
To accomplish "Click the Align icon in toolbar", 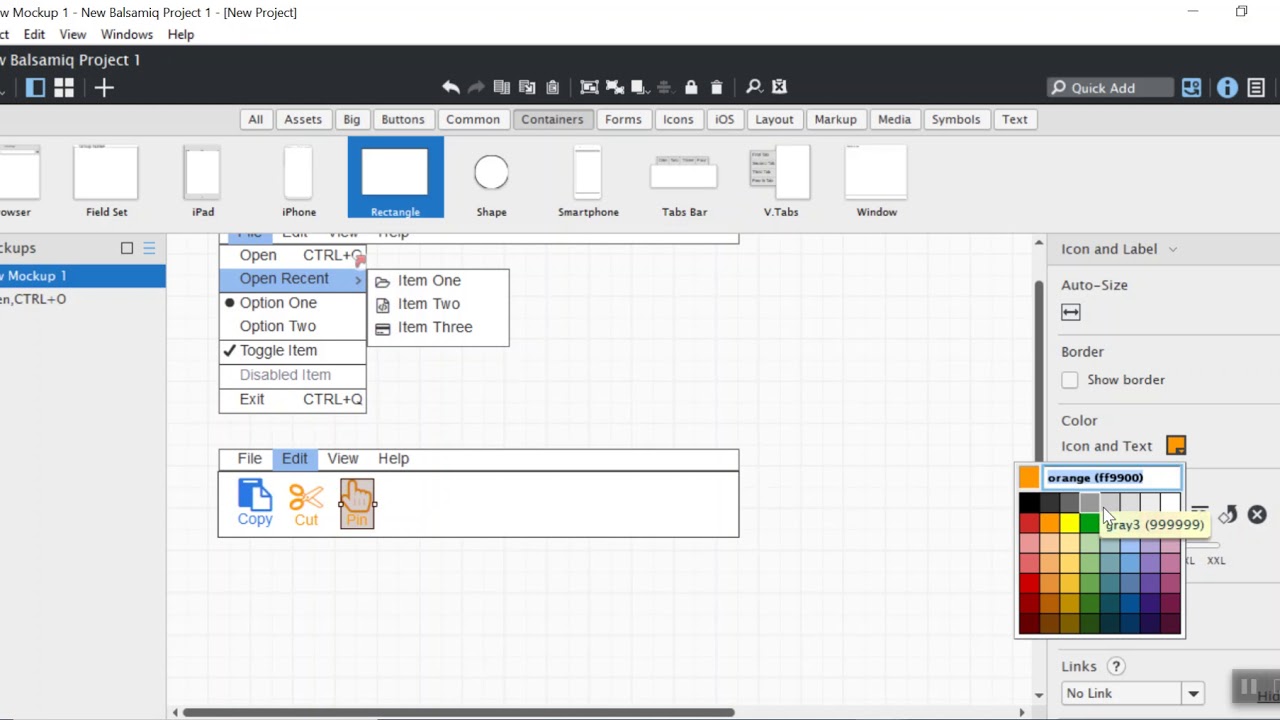I will point(664,88).
